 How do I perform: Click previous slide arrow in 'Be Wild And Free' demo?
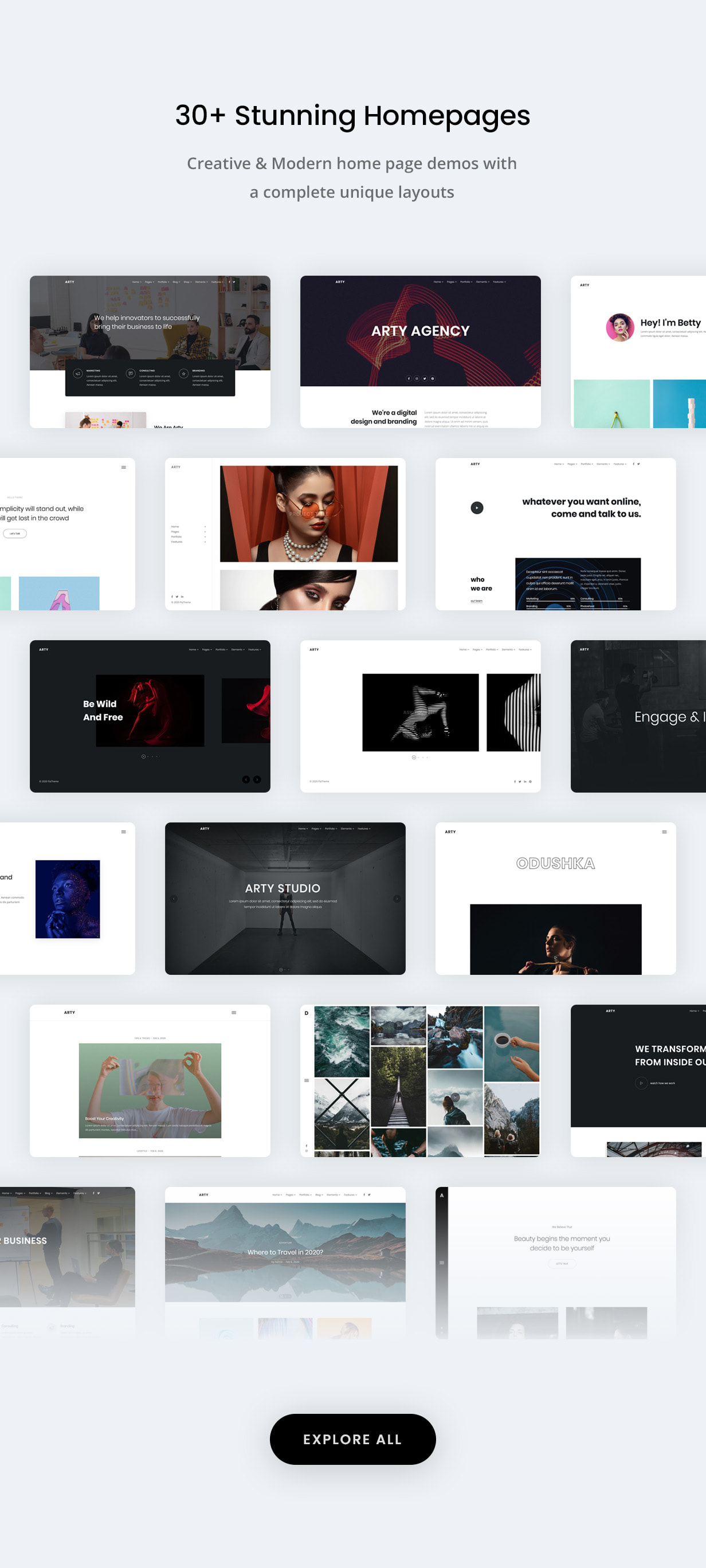pos(246,779)
